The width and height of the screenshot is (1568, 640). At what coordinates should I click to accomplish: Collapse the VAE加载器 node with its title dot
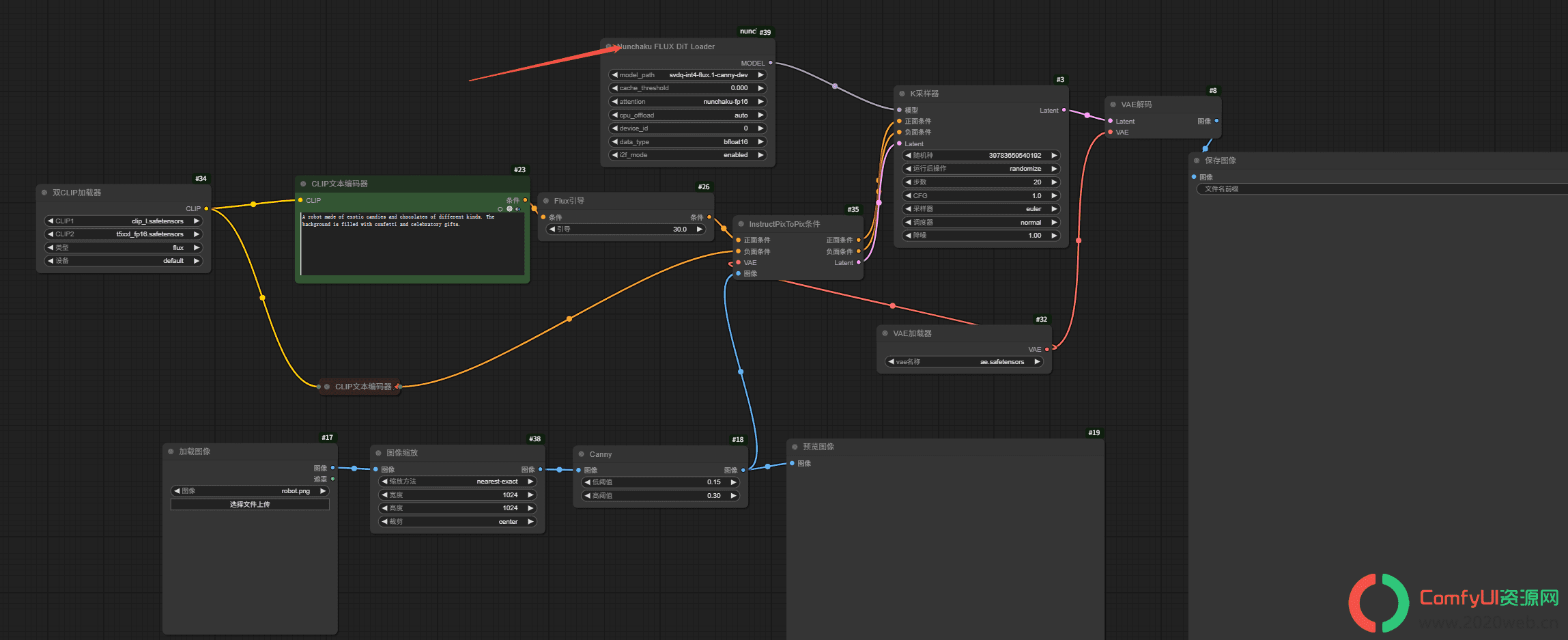click(885, 333)
